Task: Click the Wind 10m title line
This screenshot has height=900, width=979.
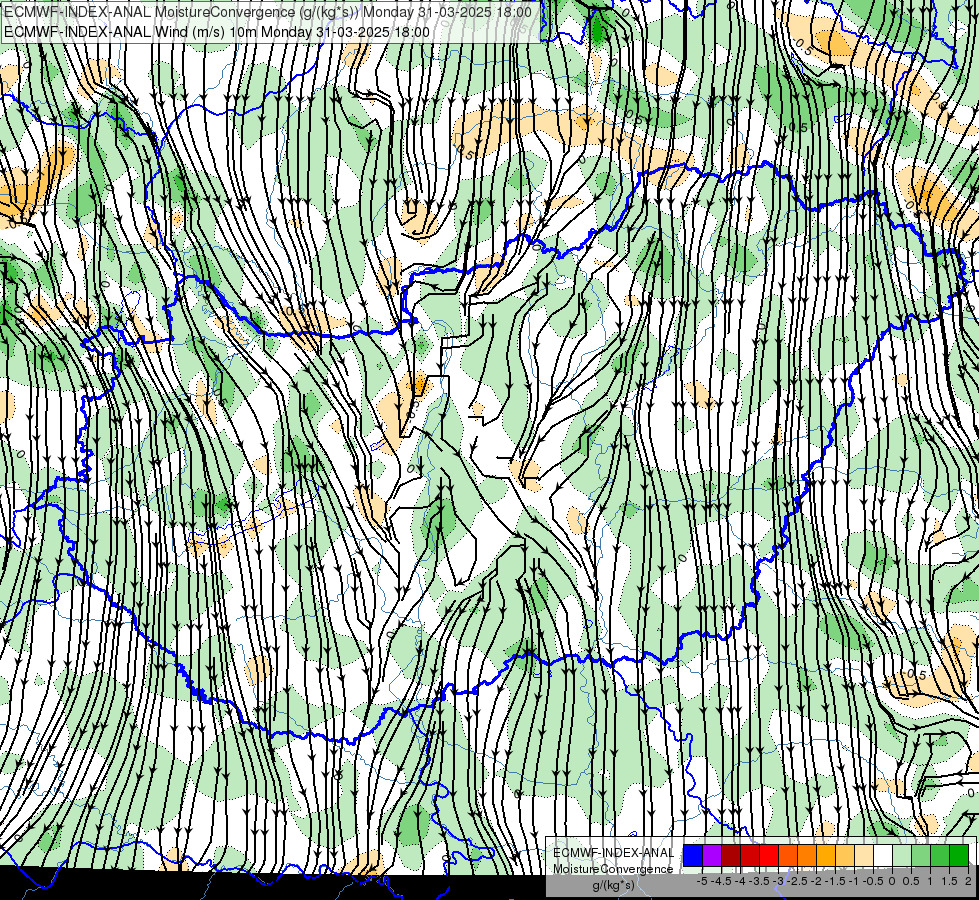Action: click(217, 32)
